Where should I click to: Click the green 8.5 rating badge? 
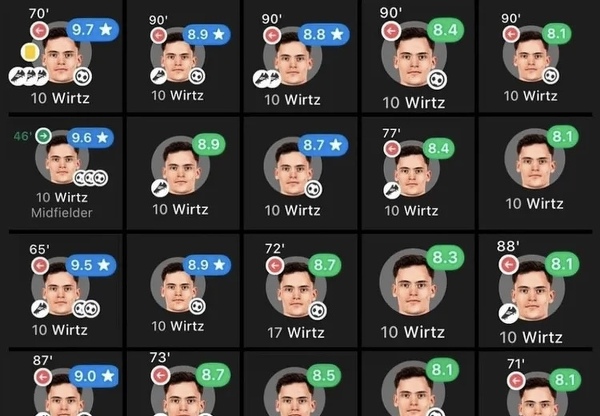(x=323, y=375)
